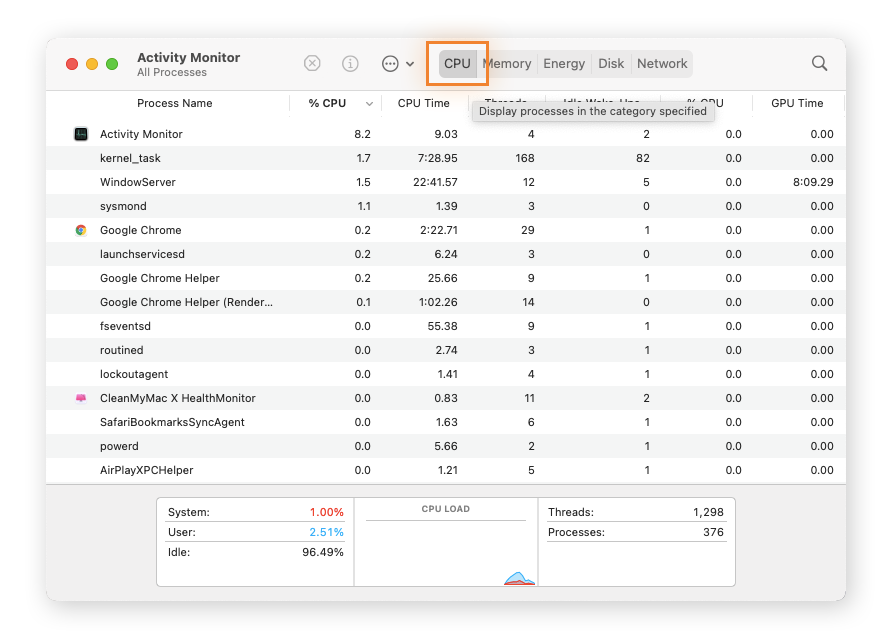The image size is (891, 643).
Task: Expand the chevron beside the ellipsis button
Action: (409, 63)
